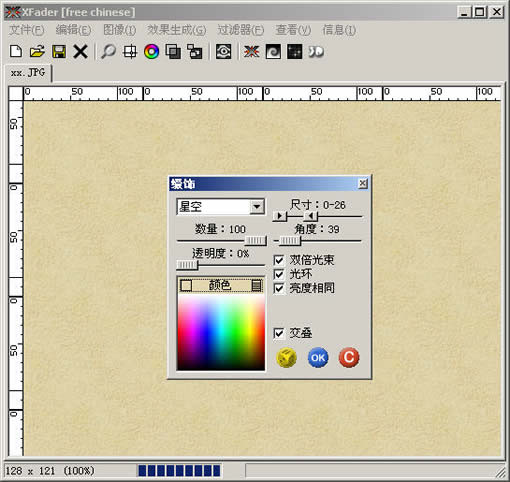Confirm with the blue OK button
510x482 pixels.
[x=318, y=358]
